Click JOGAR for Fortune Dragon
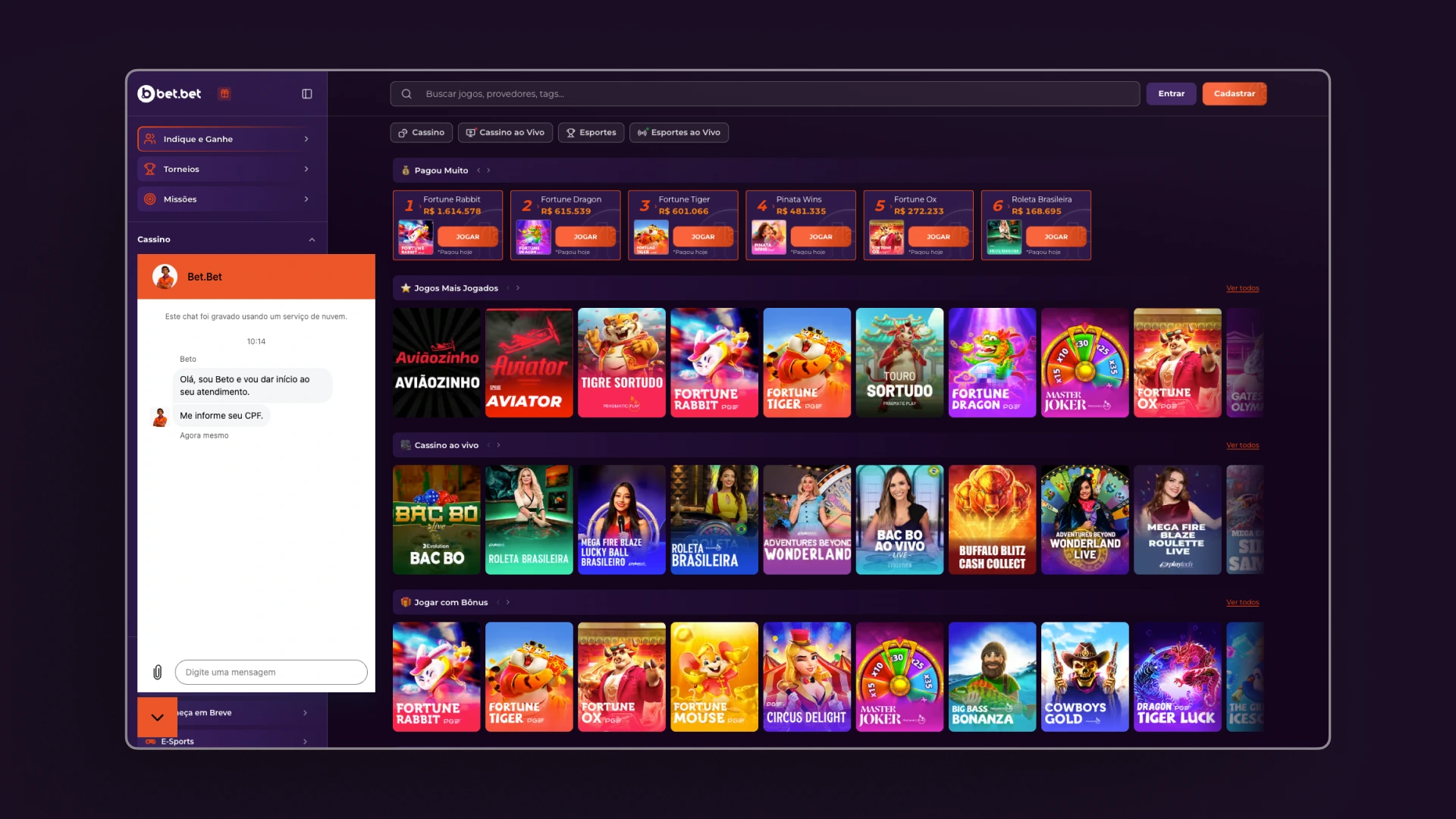The image size is (1456, 819). [x=585, y=237]
